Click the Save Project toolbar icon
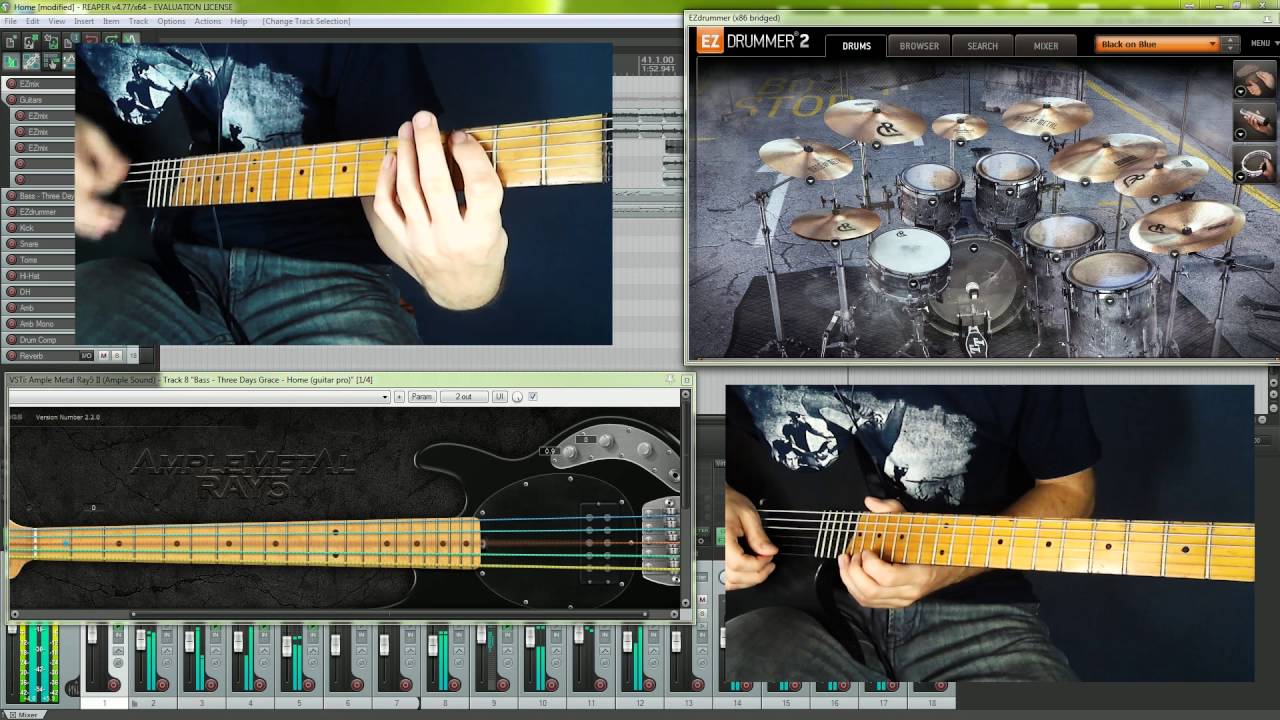 pos(51,40)
